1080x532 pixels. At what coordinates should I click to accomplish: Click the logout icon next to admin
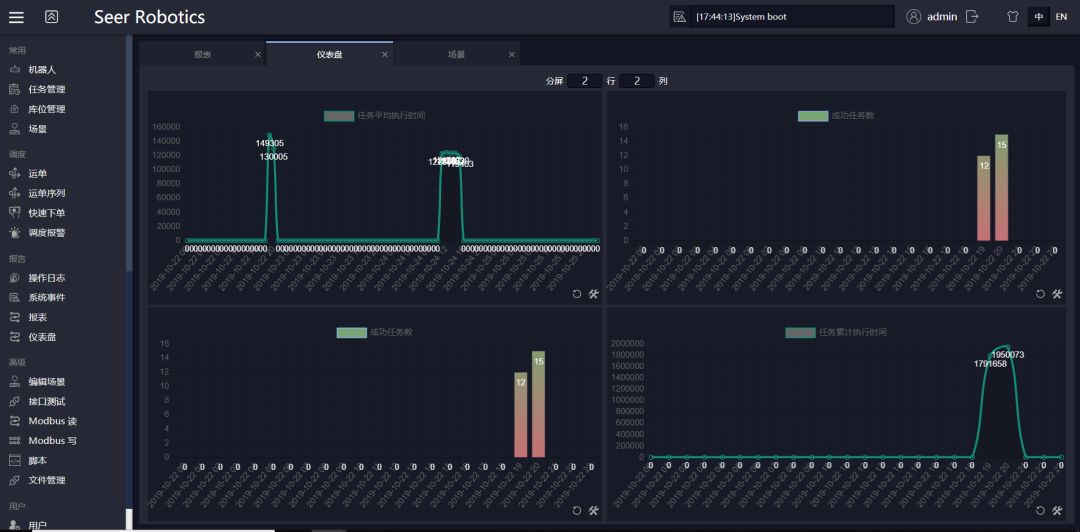(x=972, y=17)
